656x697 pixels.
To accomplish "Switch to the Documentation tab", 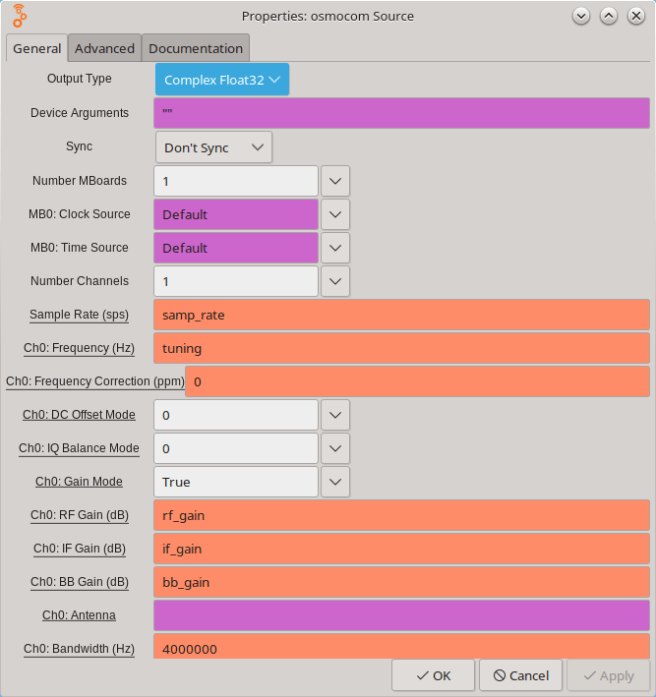I will pyautogui.click(x=195, y=48).
